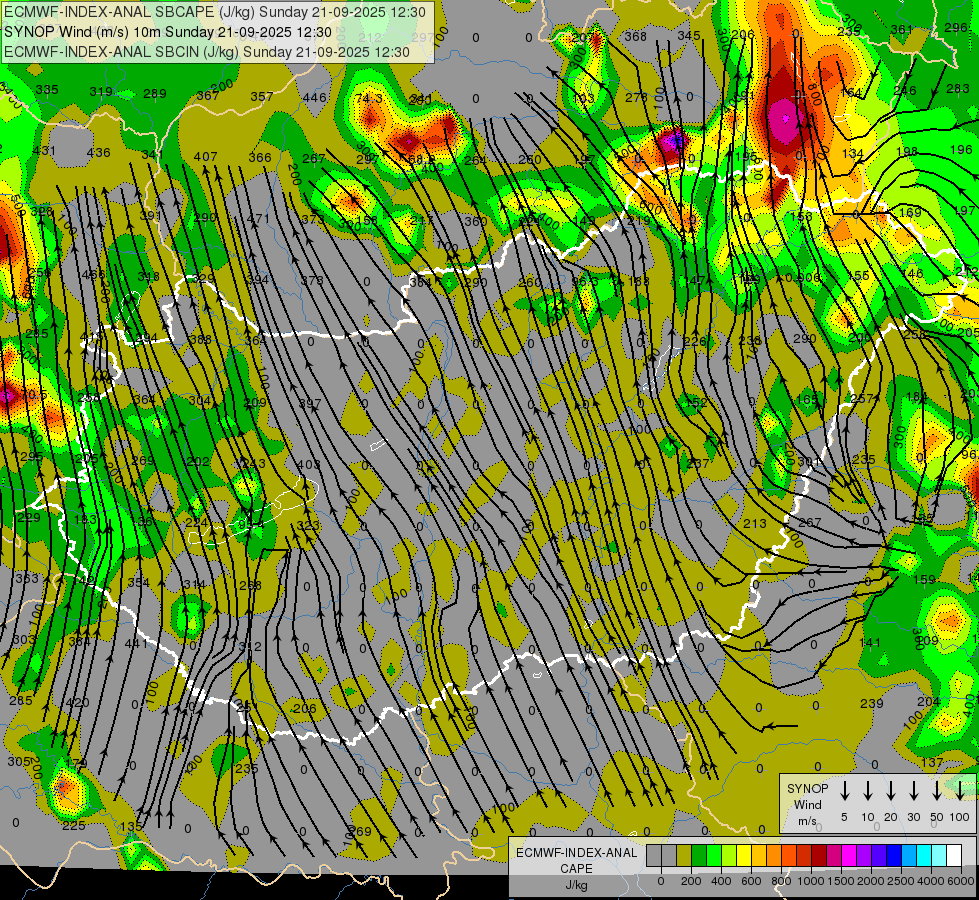This screenshot has width=979, height=900.
Task: Pick the pure blue swatch before 2500
Action: (894, 856)
